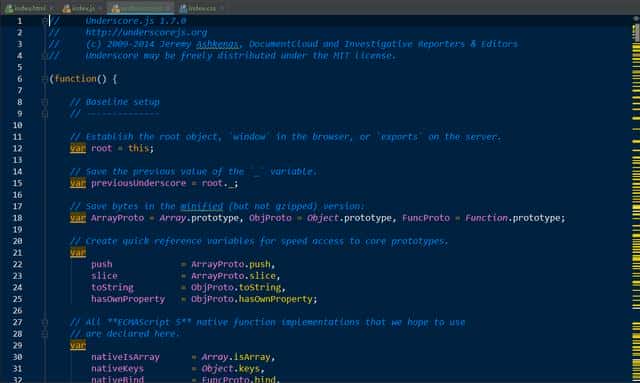Place cursor on the previousUnderscore variable name

[138, 183]
